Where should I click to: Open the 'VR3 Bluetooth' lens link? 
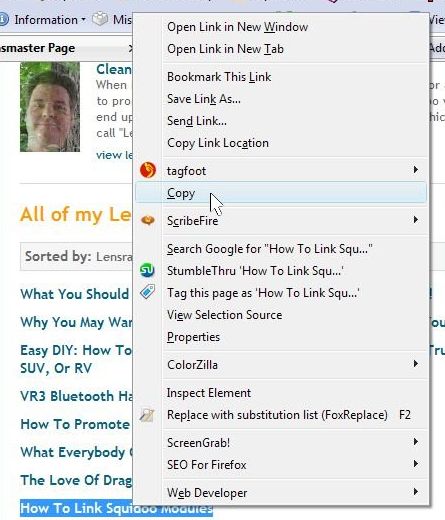pos(76,396)
